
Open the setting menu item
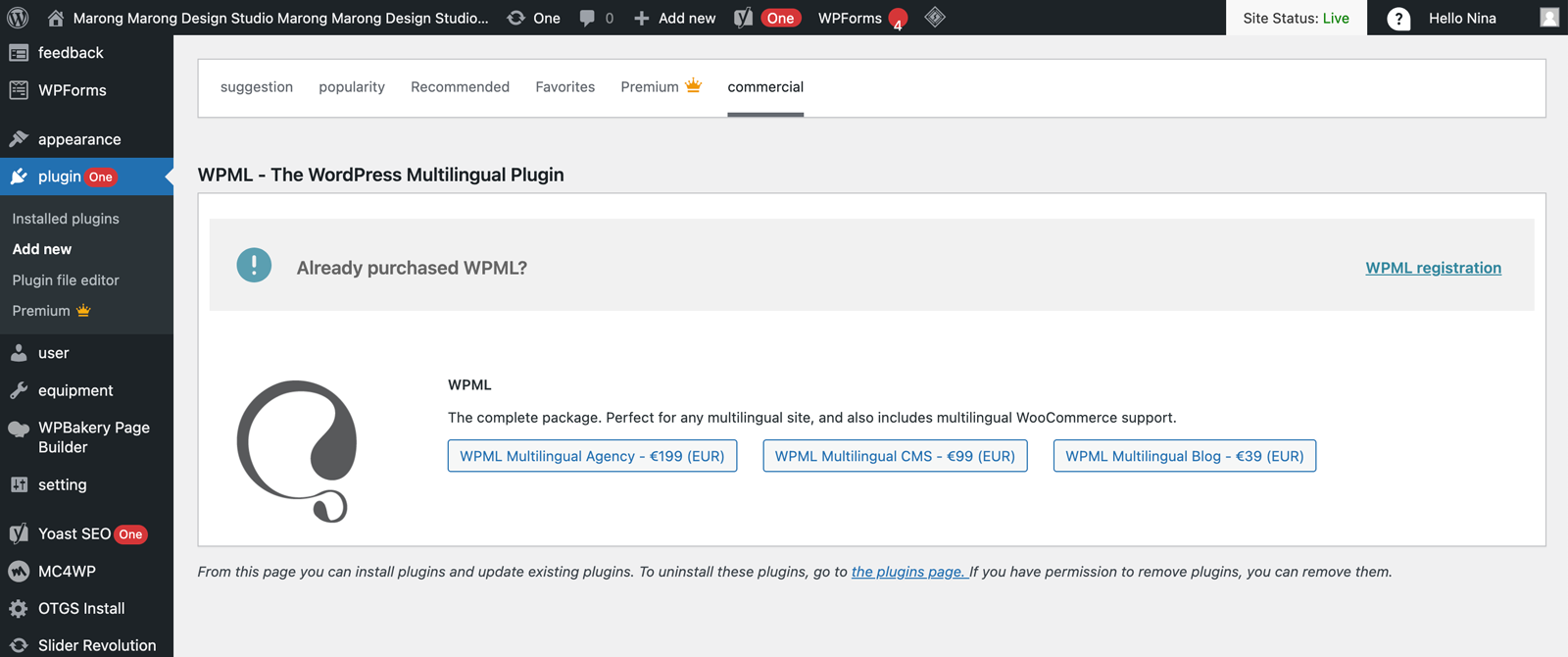coord(62,484)
